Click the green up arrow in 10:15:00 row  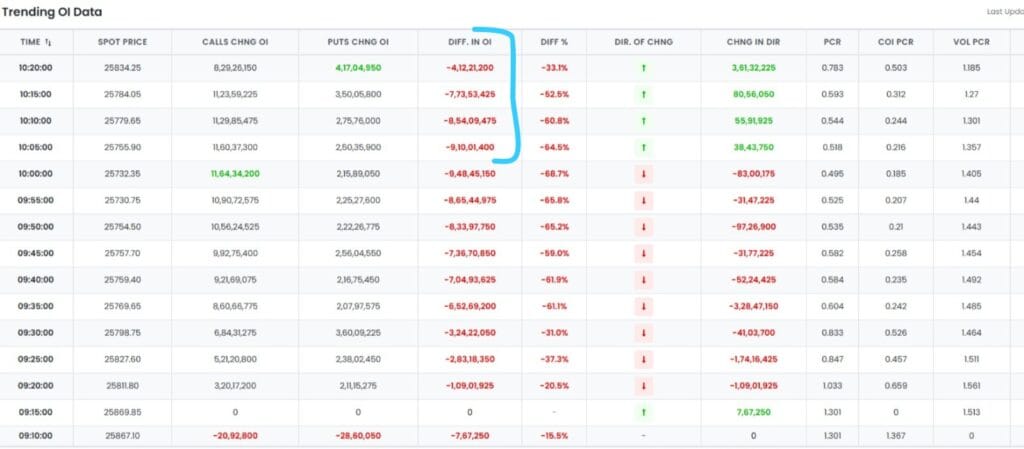644,95
